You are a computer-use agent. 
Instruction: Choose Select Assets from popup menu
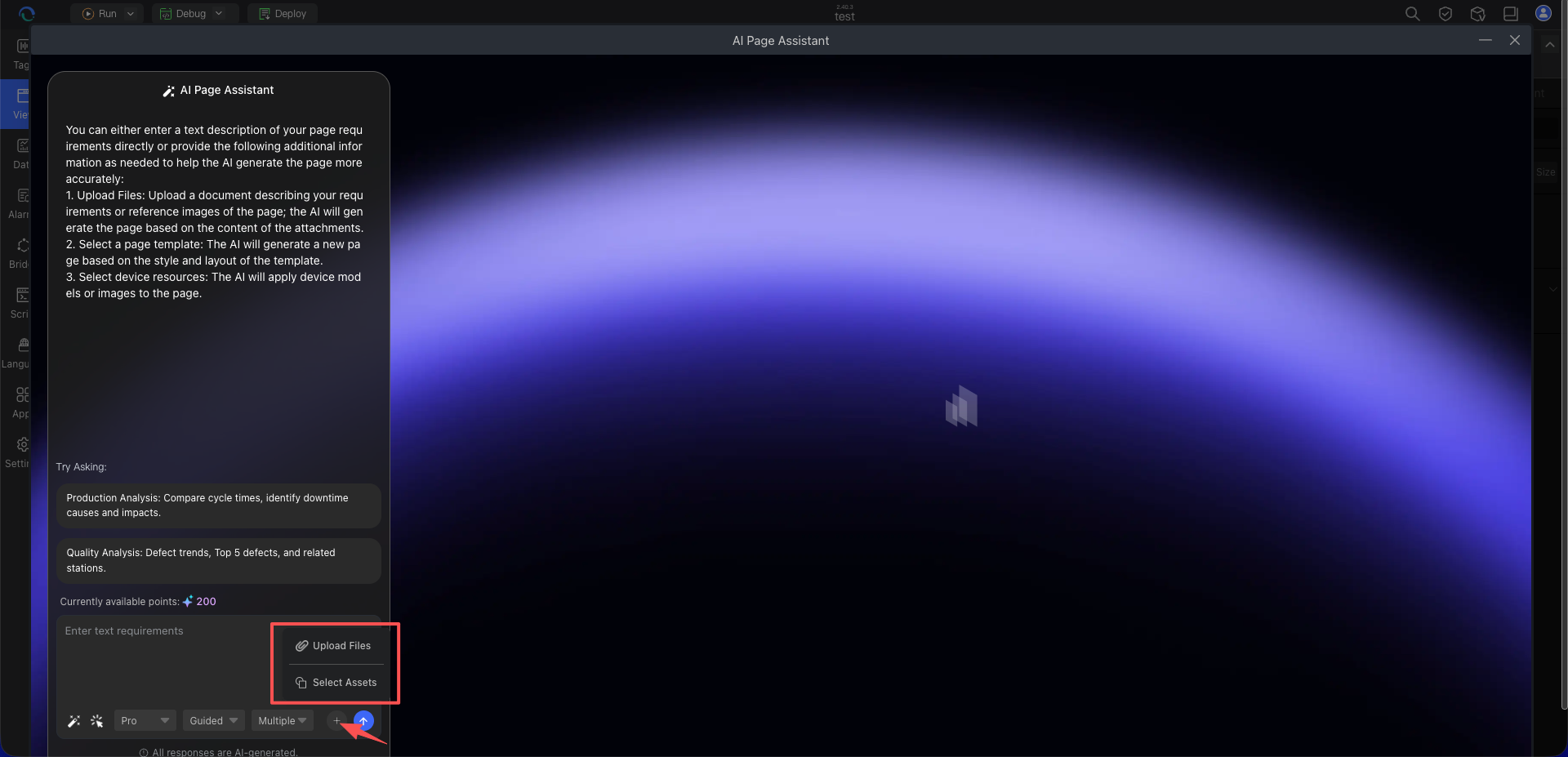point(336,683)
